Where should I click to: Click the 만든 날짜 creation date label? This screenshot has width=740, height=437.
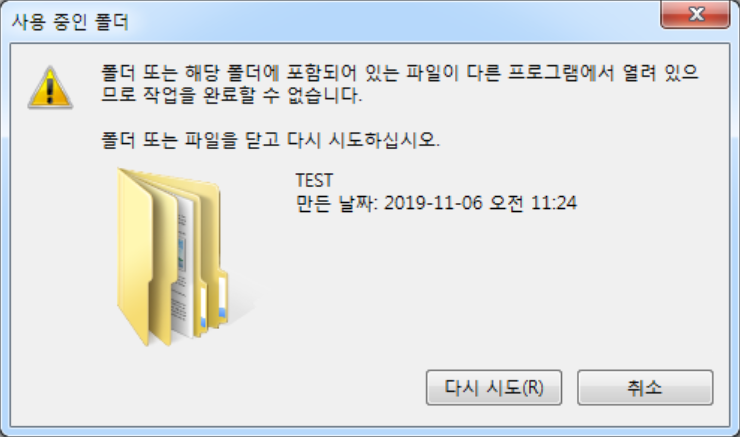pos(336,203)
